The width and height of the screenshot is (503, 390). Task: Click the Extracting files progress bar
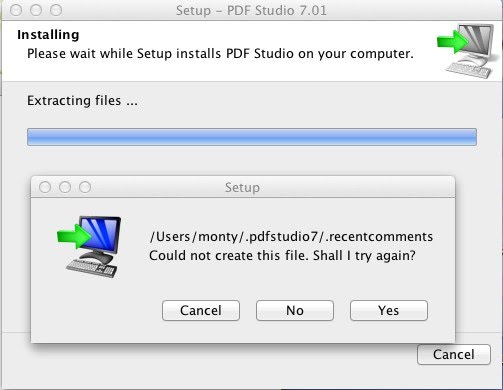click(x=252, y=137)
